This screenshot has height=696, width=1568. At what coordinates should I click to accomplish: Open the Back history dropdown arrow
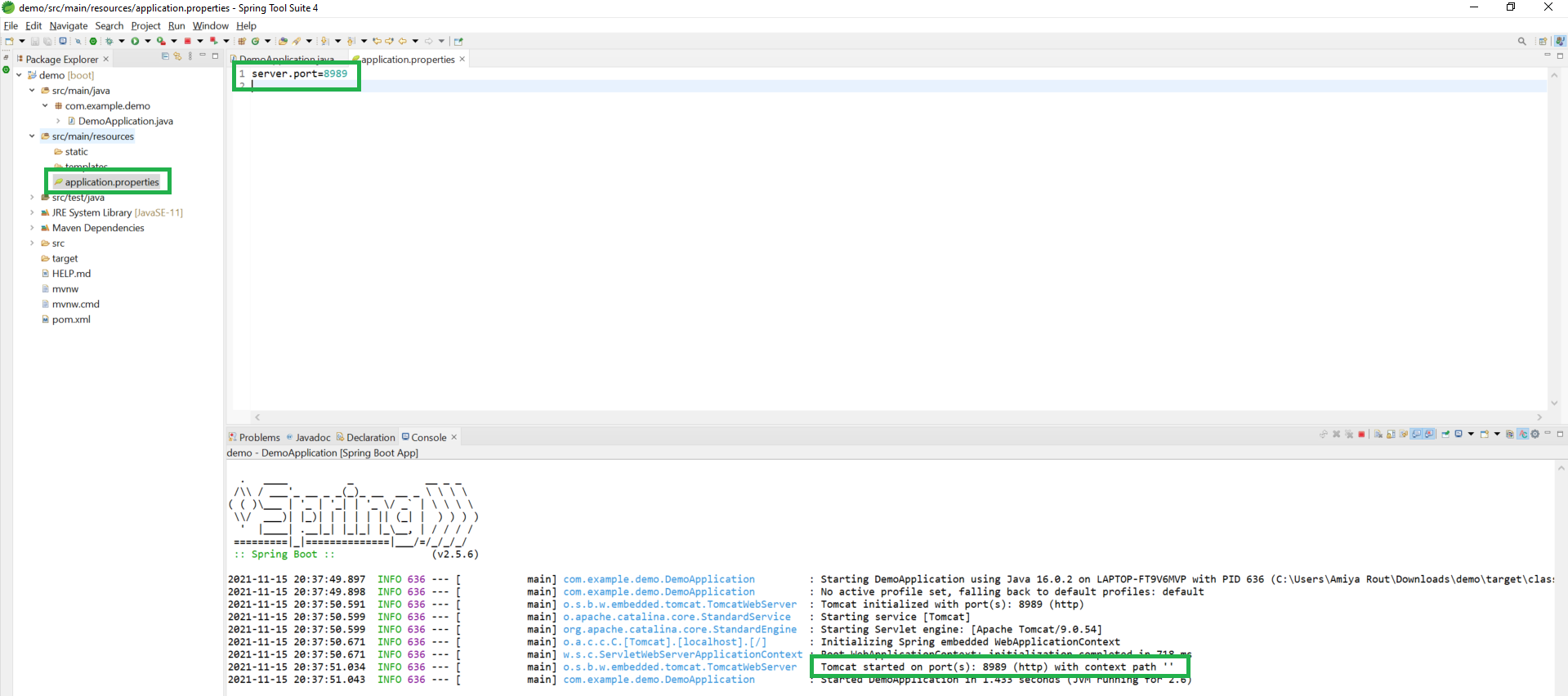(415, 41)
